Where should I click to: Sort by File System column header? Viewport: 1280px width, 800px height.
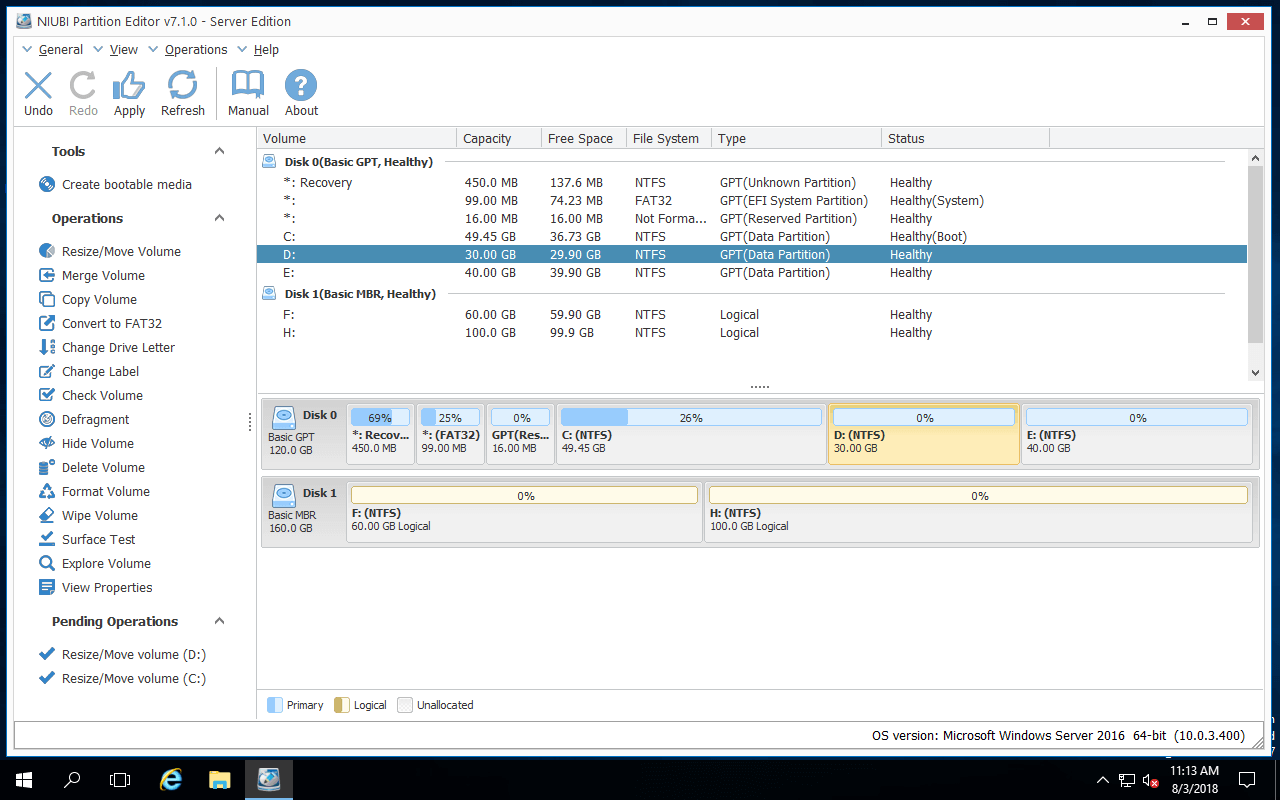(x=669, y=138)
